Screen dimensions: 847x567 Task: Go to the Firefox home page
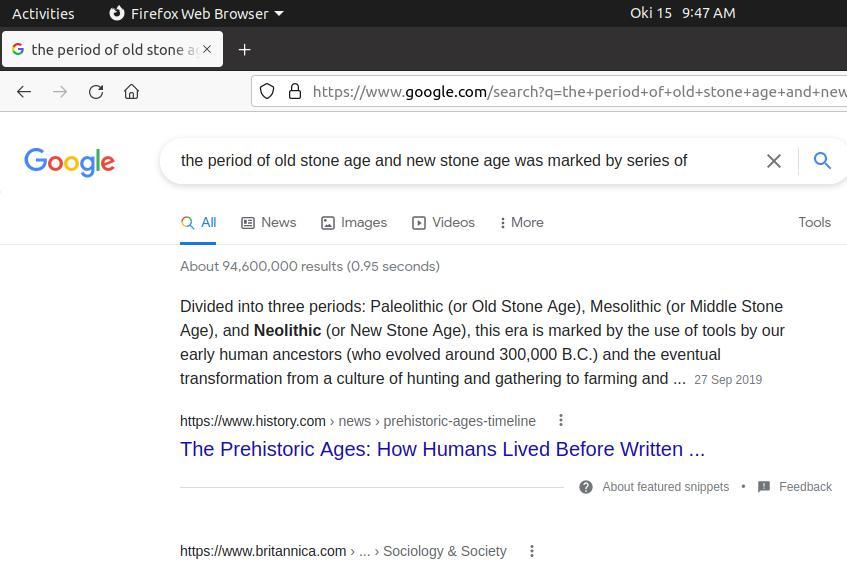pos(131,91)
